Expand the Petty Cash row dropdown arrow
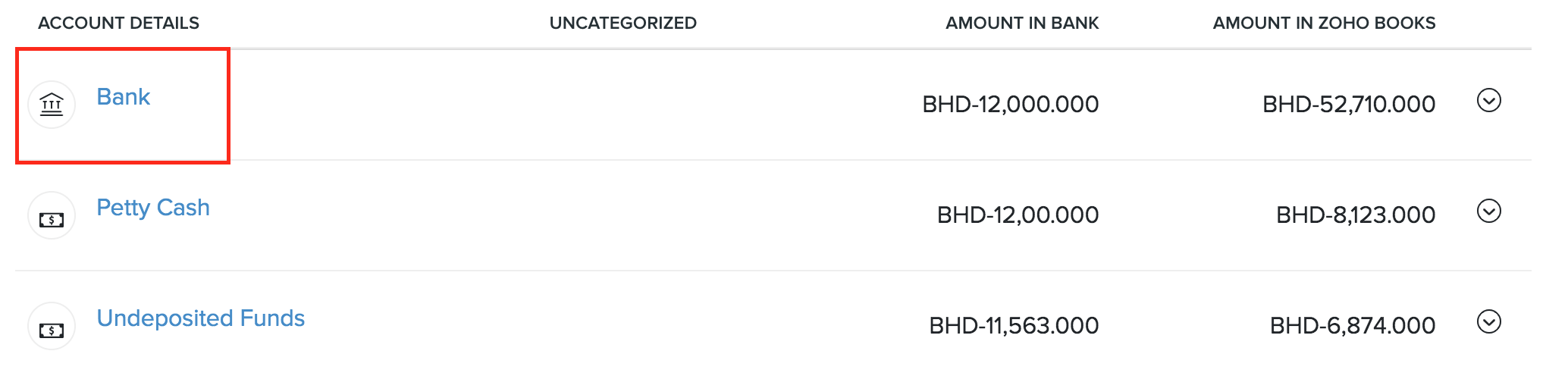1568x376 pixels. coord(1488,211)
